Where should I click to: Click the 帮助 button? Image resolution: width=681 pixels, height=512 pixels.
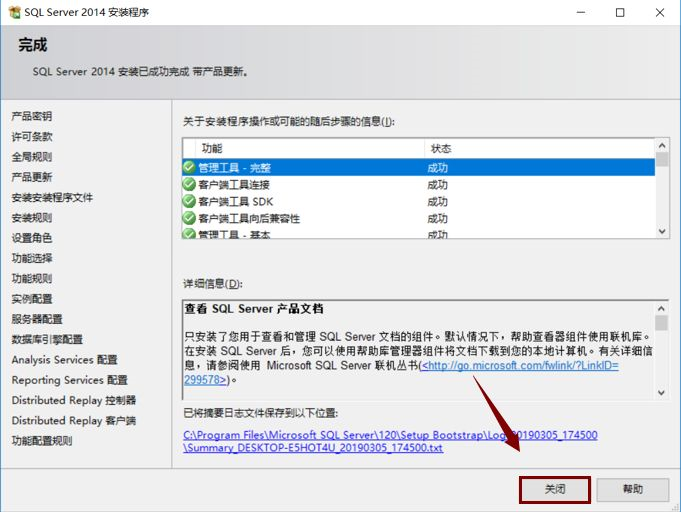pos(632,489)
